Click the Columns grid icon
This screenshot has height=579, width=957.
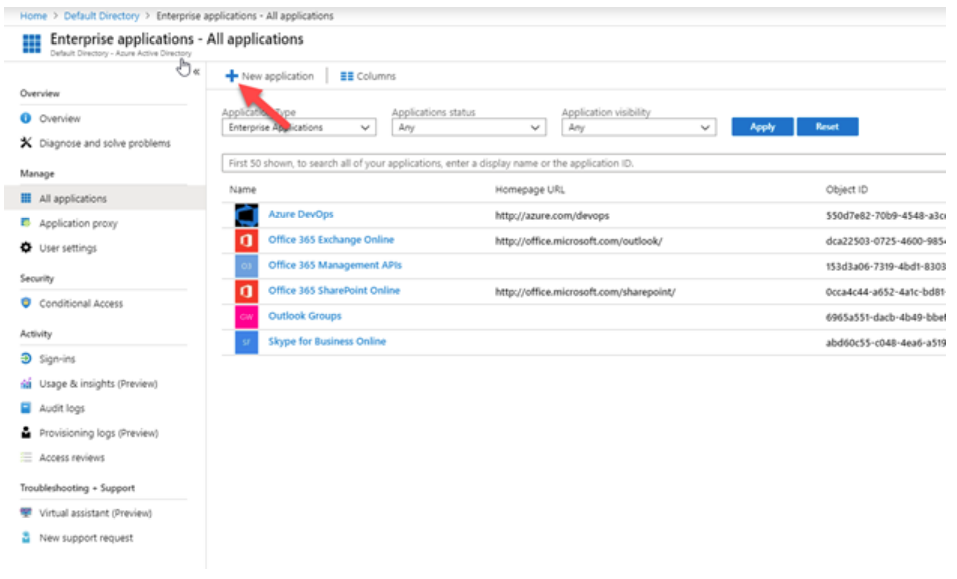tap(347, 76)
